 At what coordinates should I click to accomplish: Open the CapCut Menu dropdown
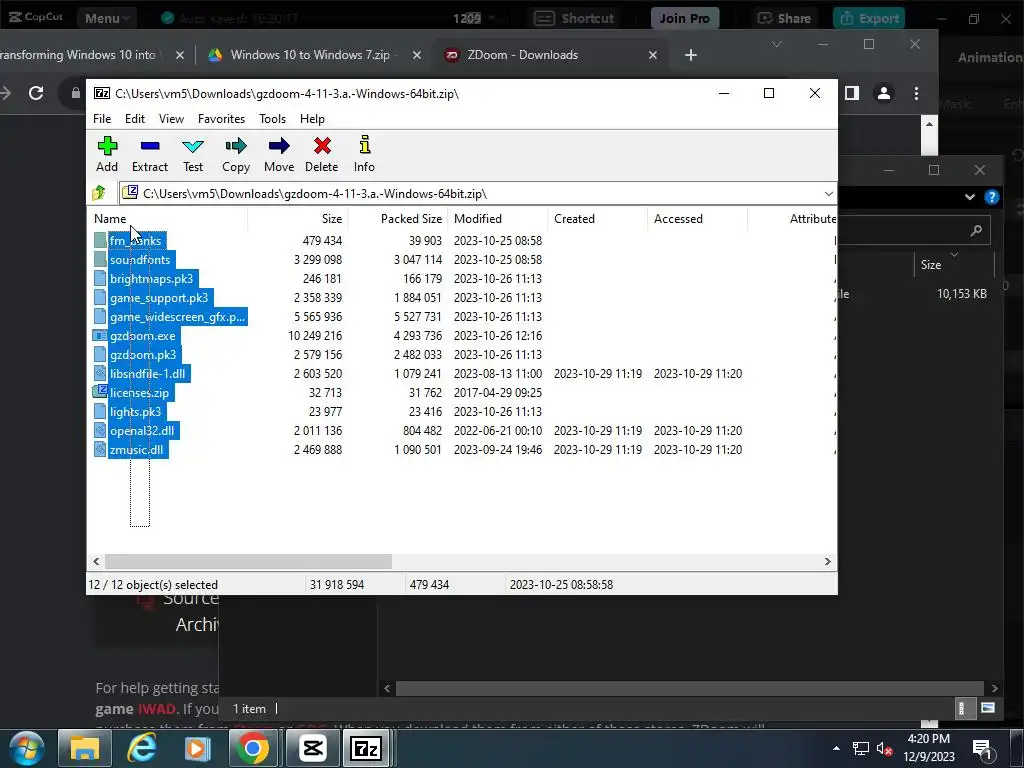point(107,18)
